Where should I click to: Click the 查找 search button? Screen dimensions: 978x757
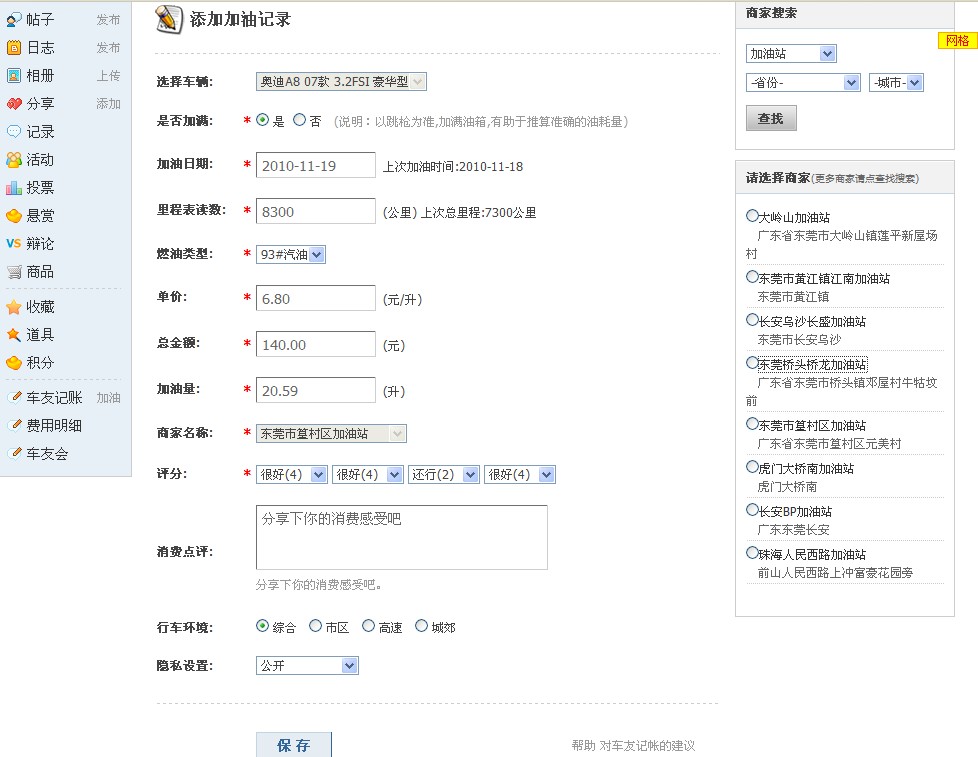click(769, 117)
